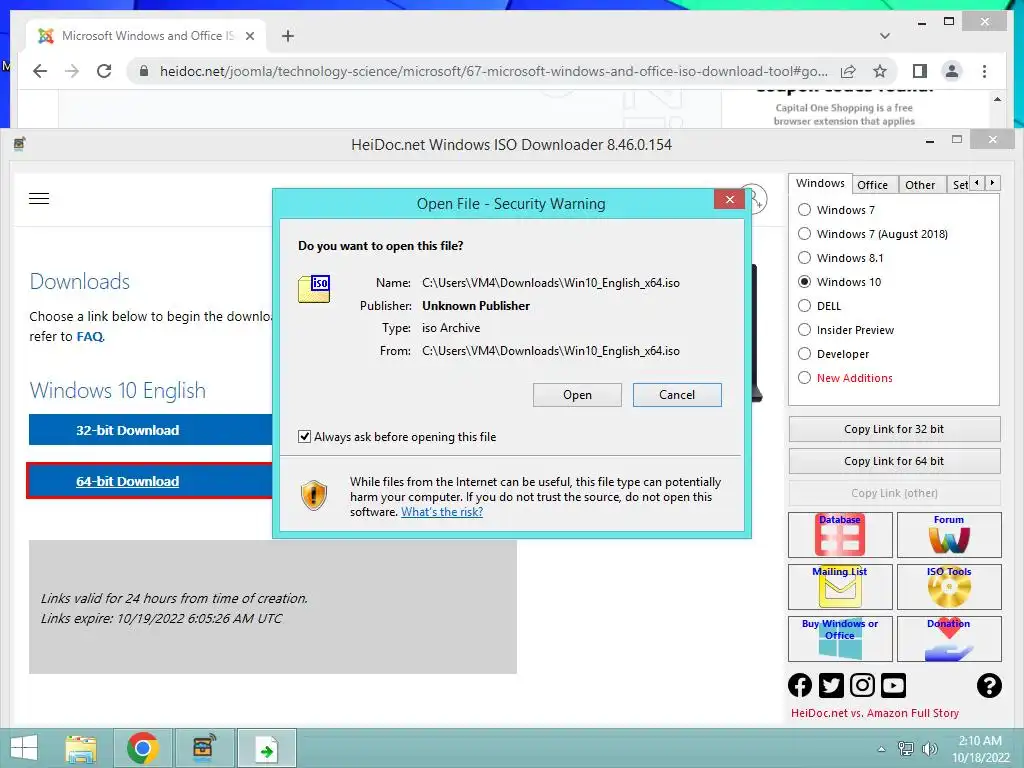
Task: Close the Security Warning dialog
Action: pyautogui.click(x=729, y=200)
